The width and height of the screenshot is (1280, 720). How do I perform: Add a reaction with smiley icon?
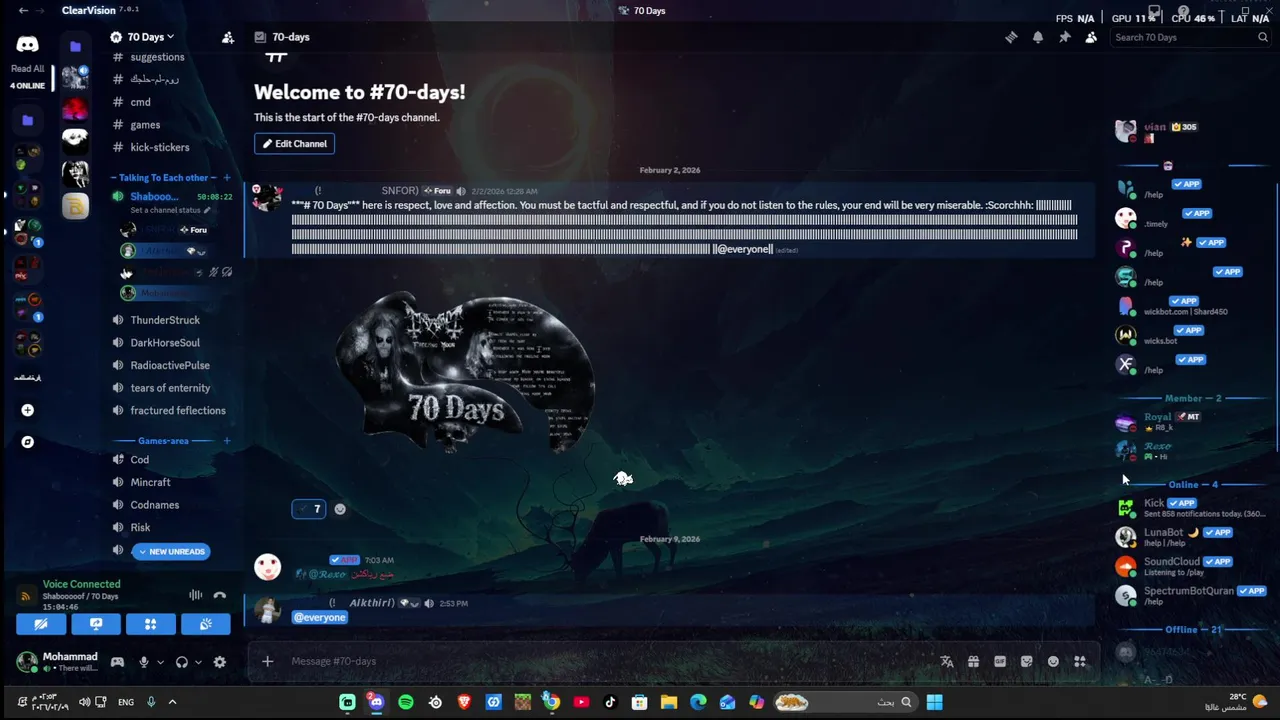(x=340, y=509)
